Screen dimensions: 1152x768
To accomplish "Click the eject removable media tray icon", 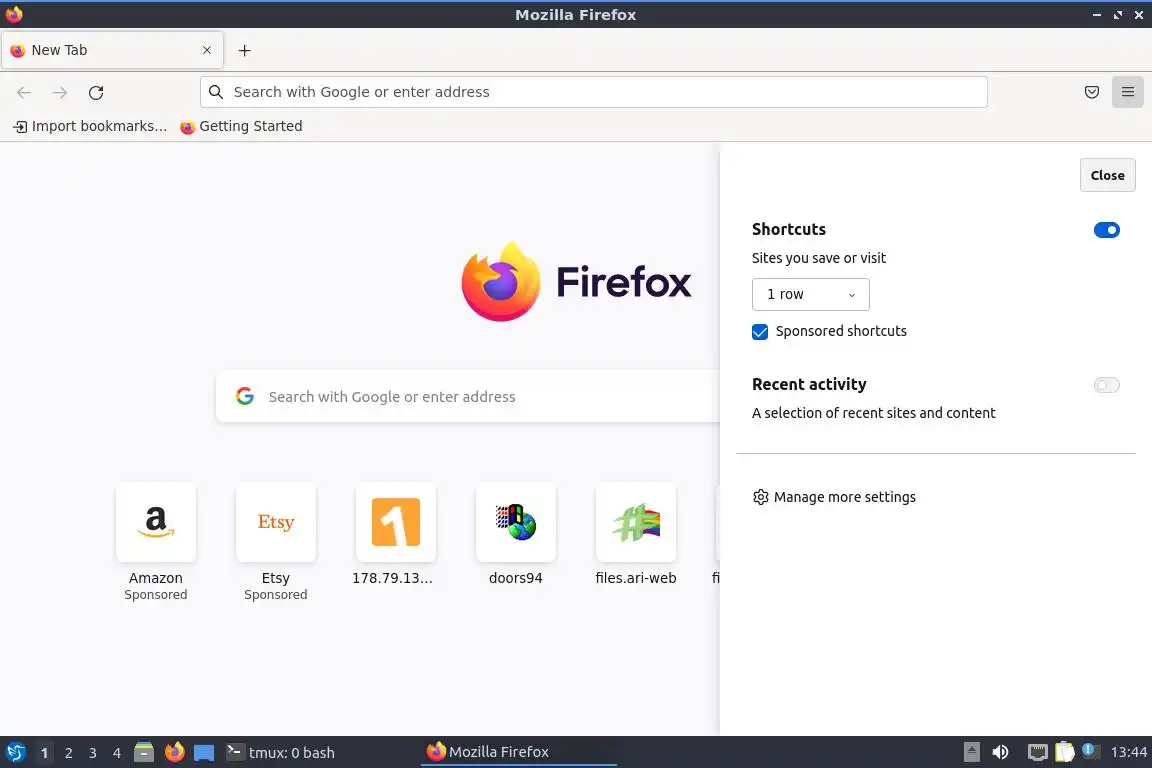I will pyautogui.click(x=971, y=752).
